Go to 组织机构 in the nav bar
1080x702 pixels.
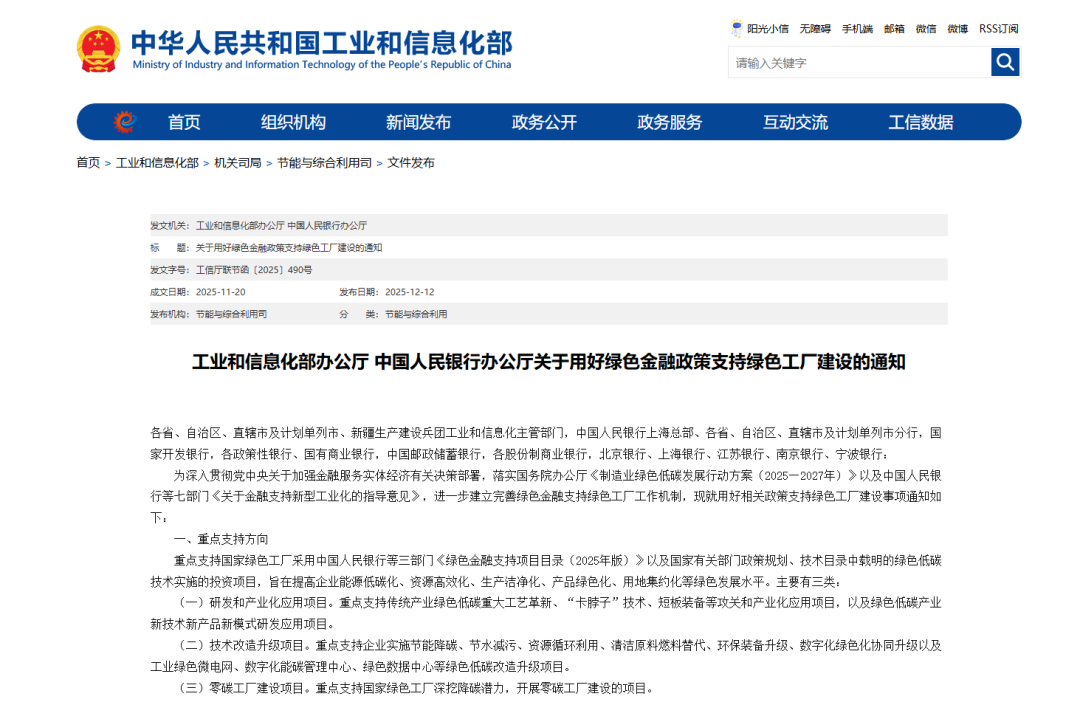pos(293,122)
